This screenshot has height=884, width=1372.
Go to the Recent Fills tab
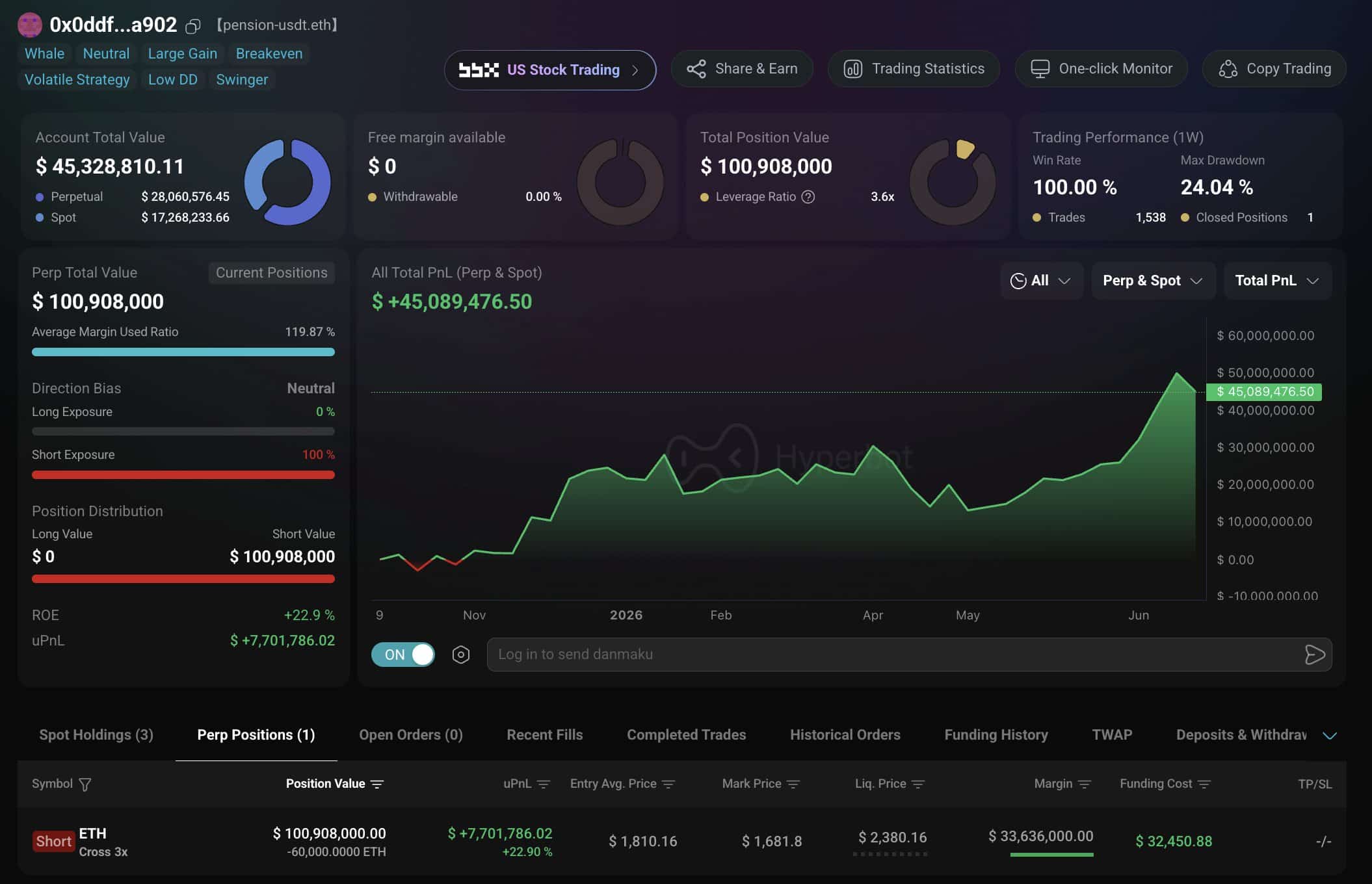(545, 735)
